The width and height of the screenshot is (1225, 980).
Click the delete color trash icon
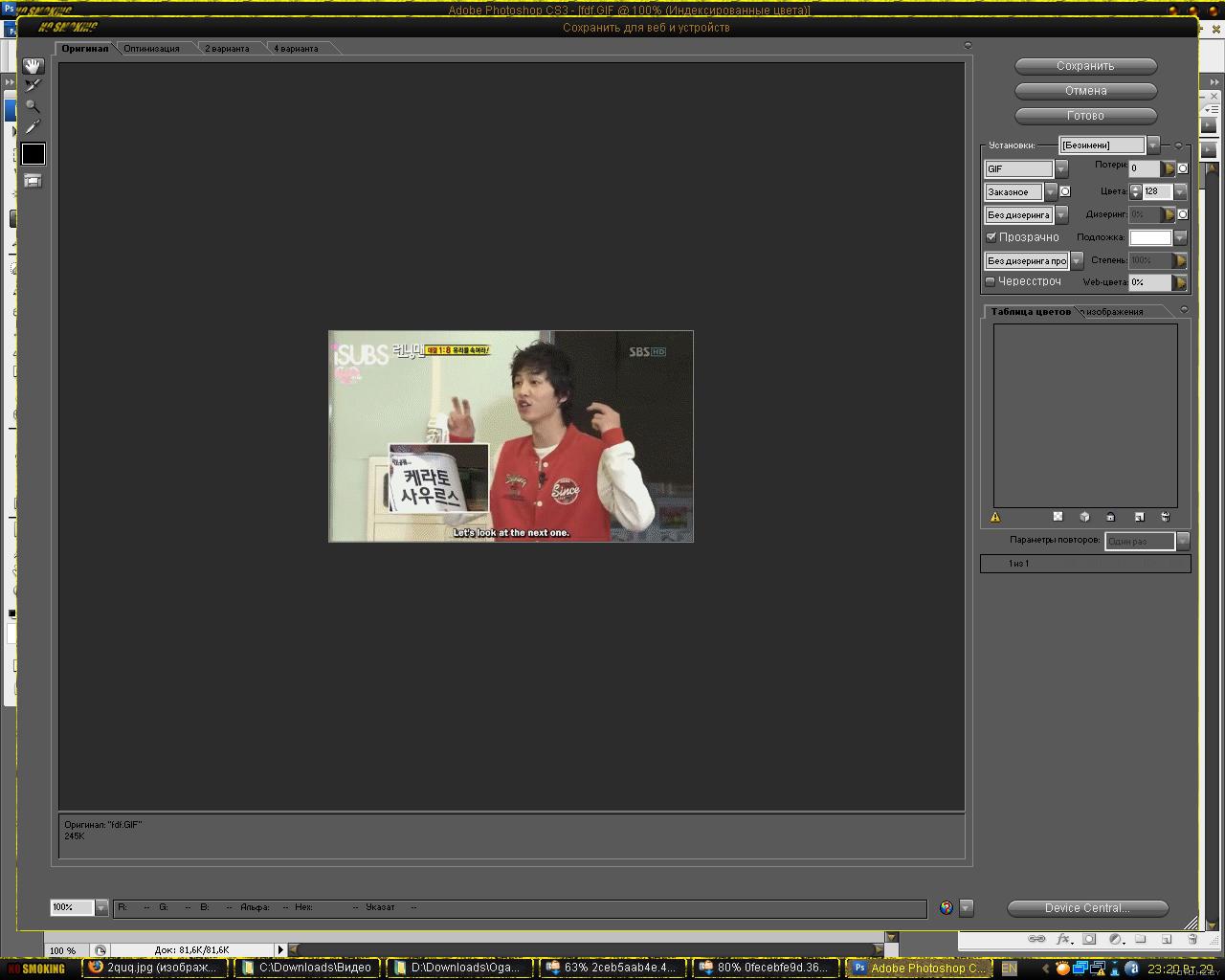(x=1165, y=517)
